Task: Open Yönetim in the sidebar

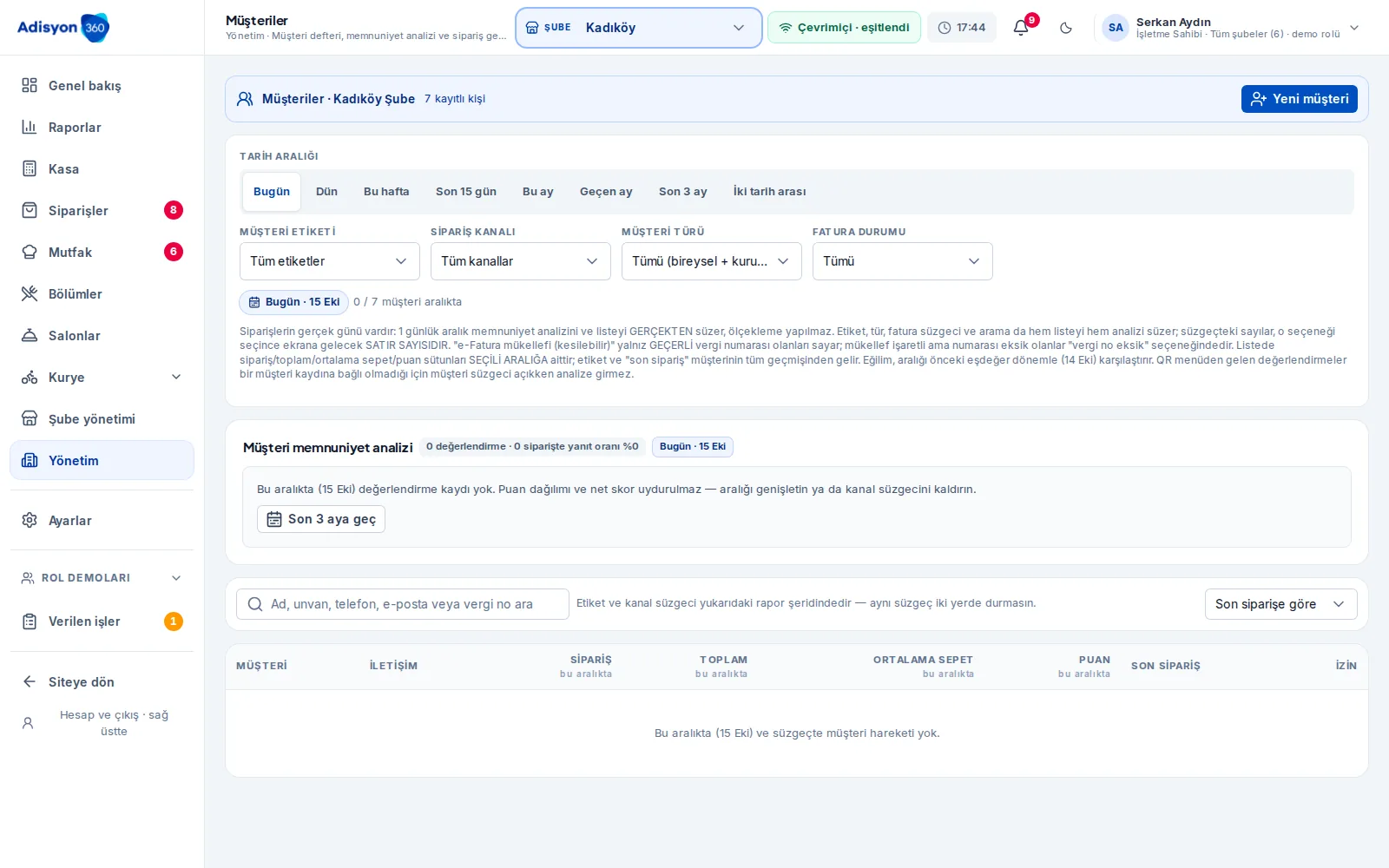Action: 102,460
